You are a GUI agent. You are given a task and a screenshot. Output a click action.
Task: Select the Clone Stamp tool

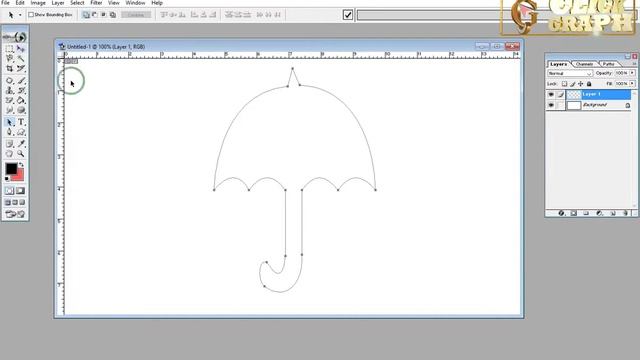(x=9, y=90)
